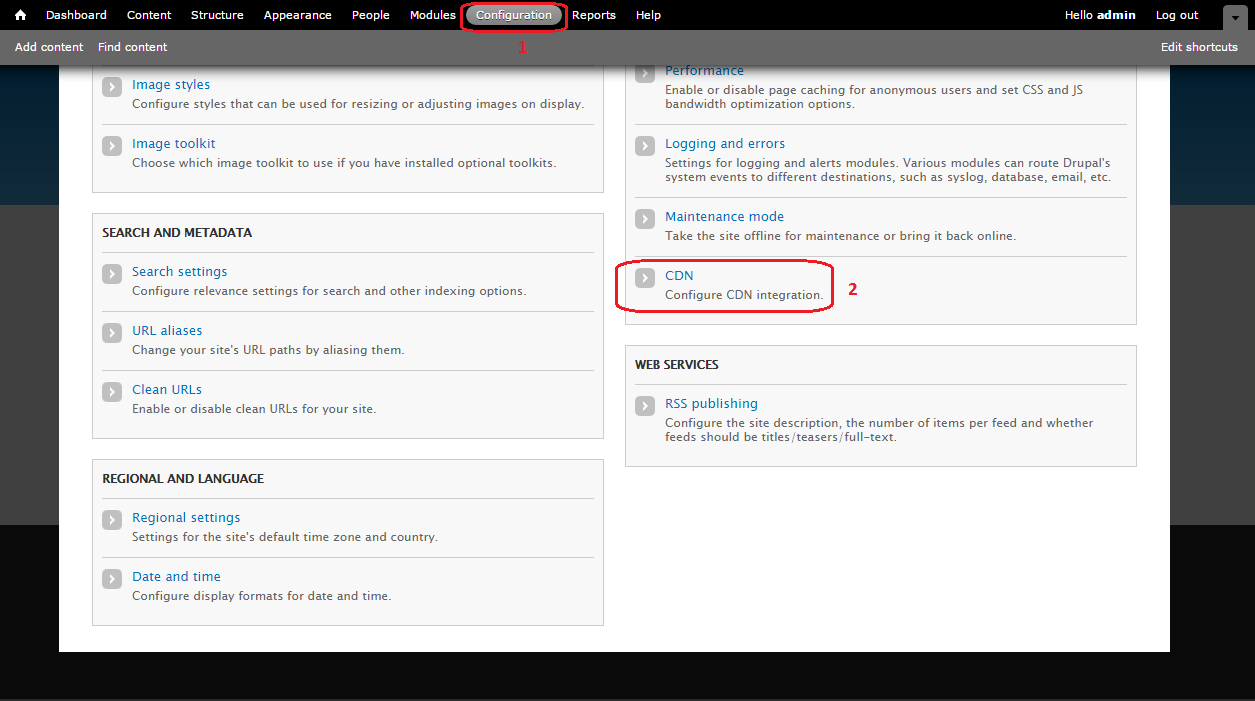Click 'Settings for the site's default time zone' text
1255x701 pixels.
coord(285,537)
